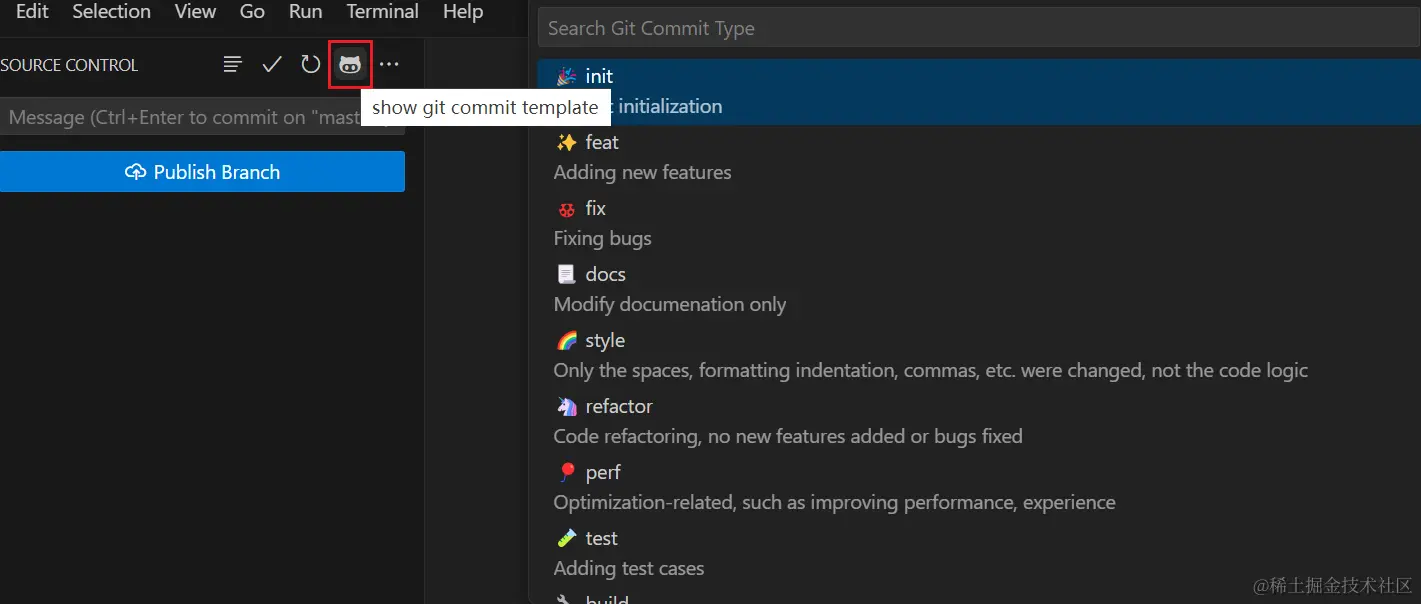Open the Source Control more actions ellipsis
Viewport: 1421px width, 604px height.
389,65
